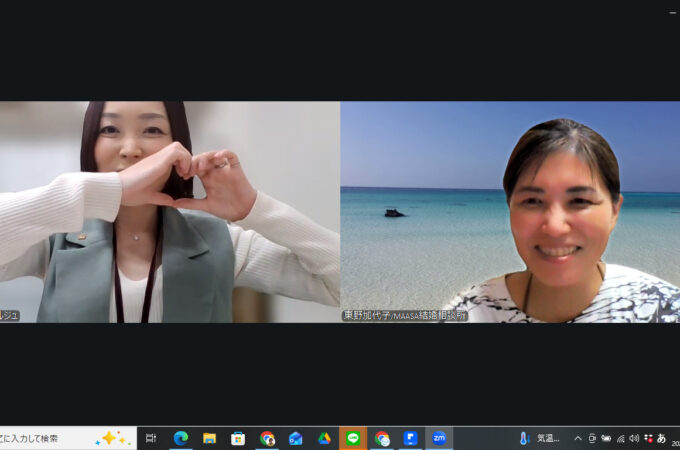Open the Mail app in the taskbar
This screenshot has width=680, height=450.
(x=296, y=438)
